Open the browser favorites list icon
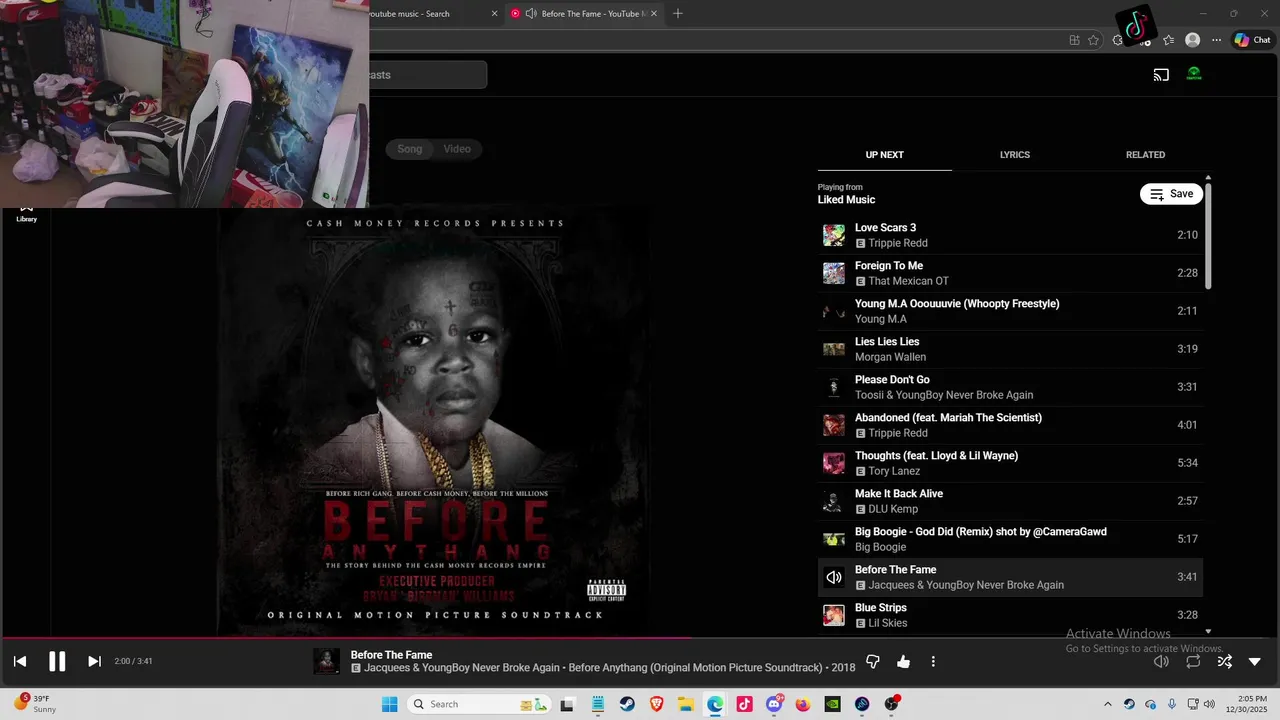 (x=1168, y=40)
